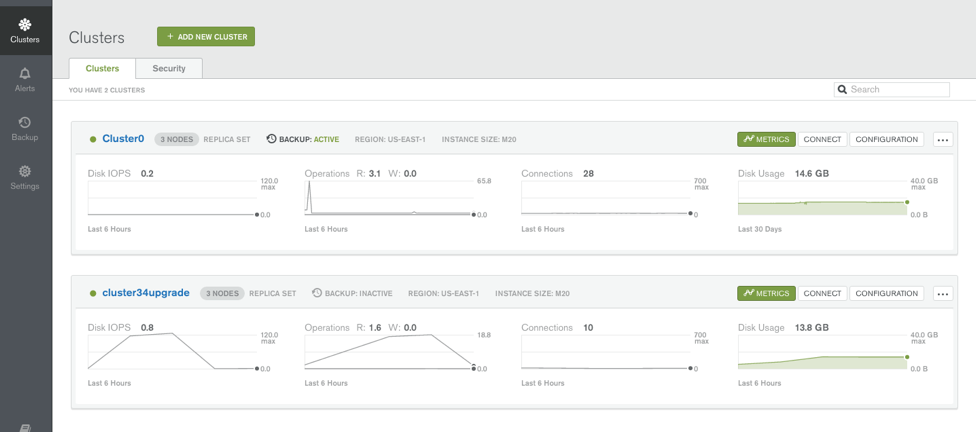This screenshot has height=432, width=976.
Task: Open the Settings gear in sidebar
Action: point(25,171)
